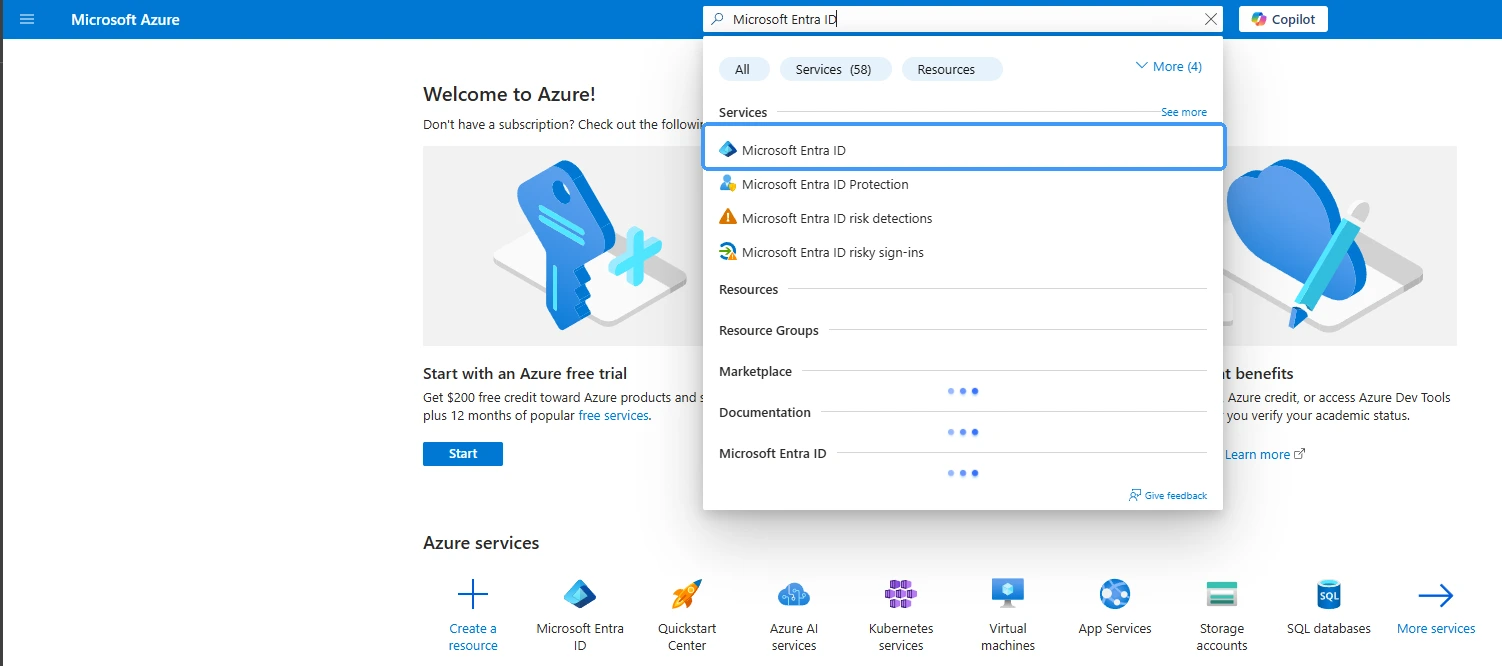Screen dimensions: 1502x666
Task: Select the Services (58) filter tab
Action: pos(834,69)
